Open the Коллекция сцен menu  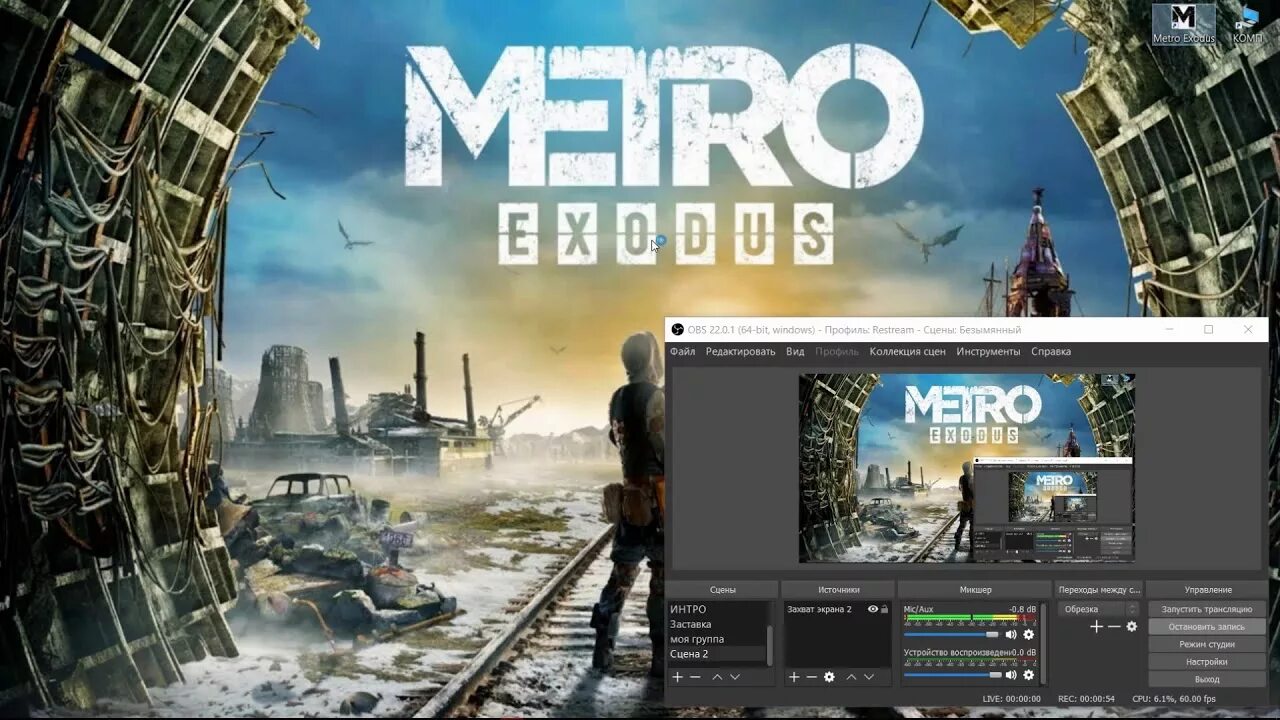(907, 351)
